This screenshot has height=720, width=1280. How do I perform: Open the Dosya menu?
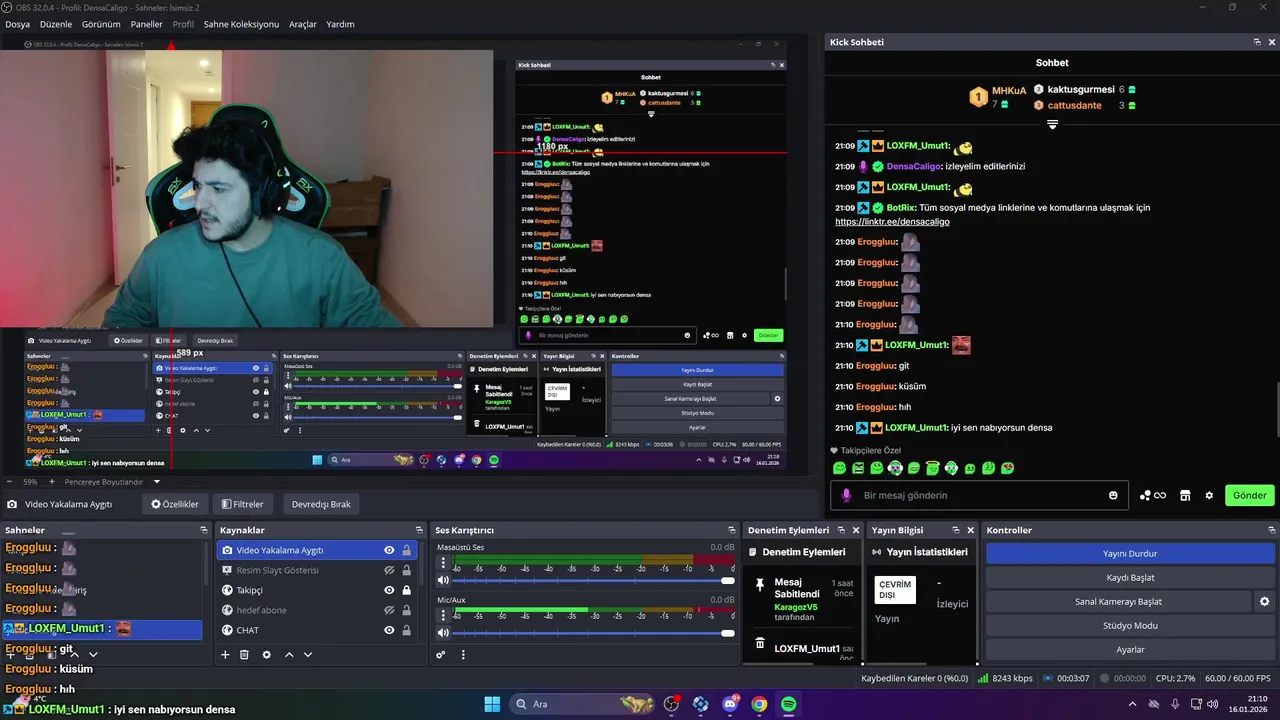[x=17, y=24]
